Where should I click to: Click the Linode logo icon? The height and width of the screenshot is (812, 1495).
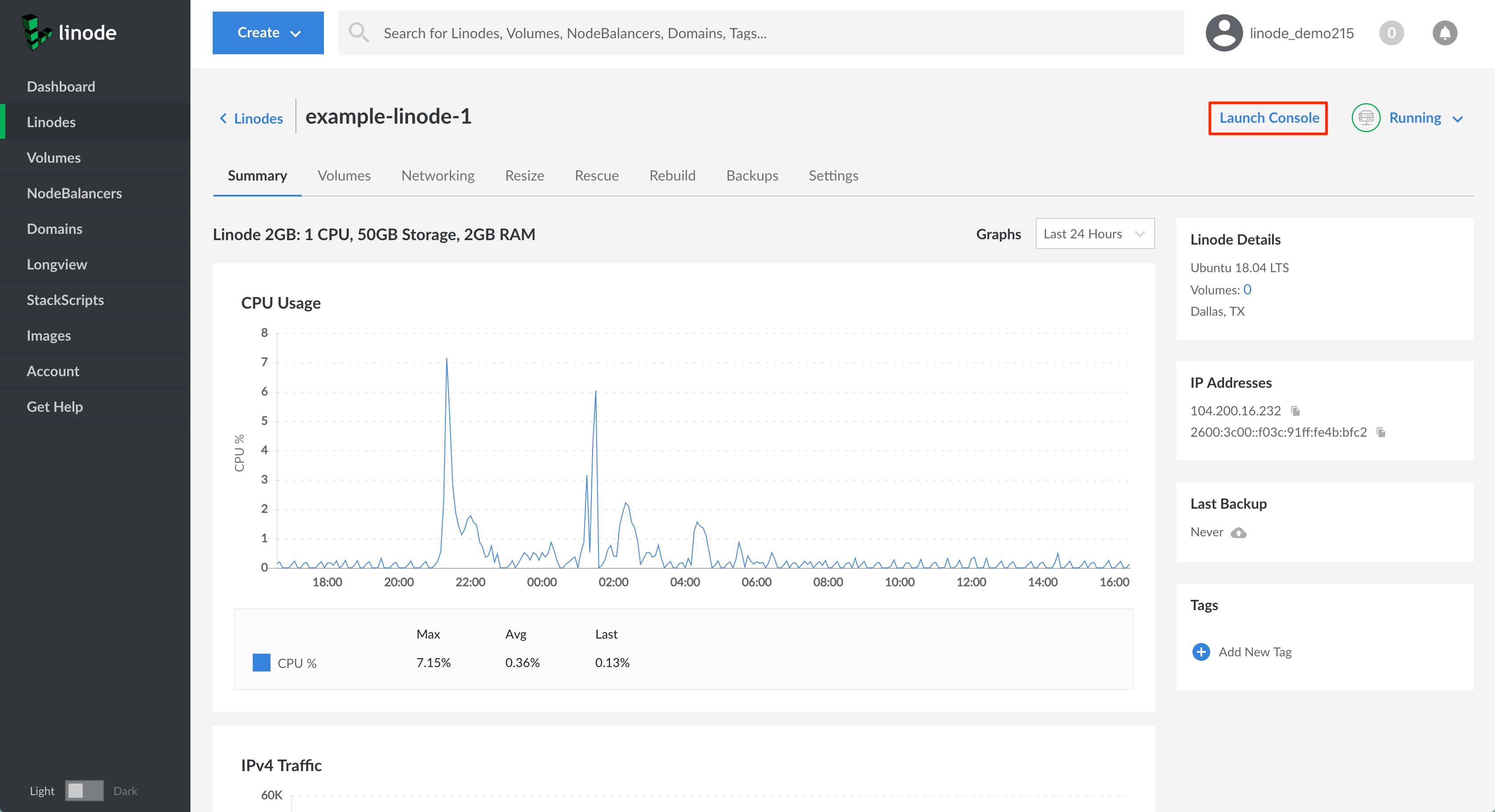36,32
